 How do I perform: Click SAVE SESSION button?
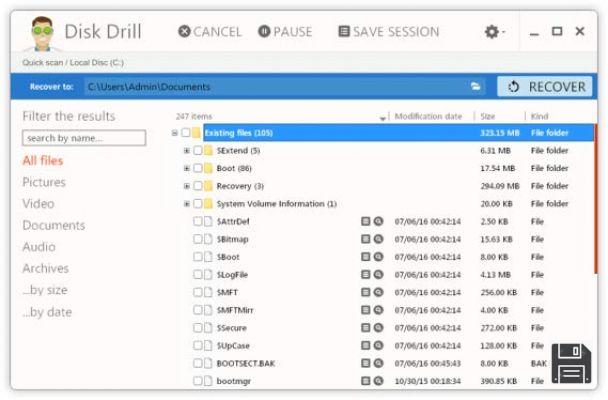click(x=389, y=31)
